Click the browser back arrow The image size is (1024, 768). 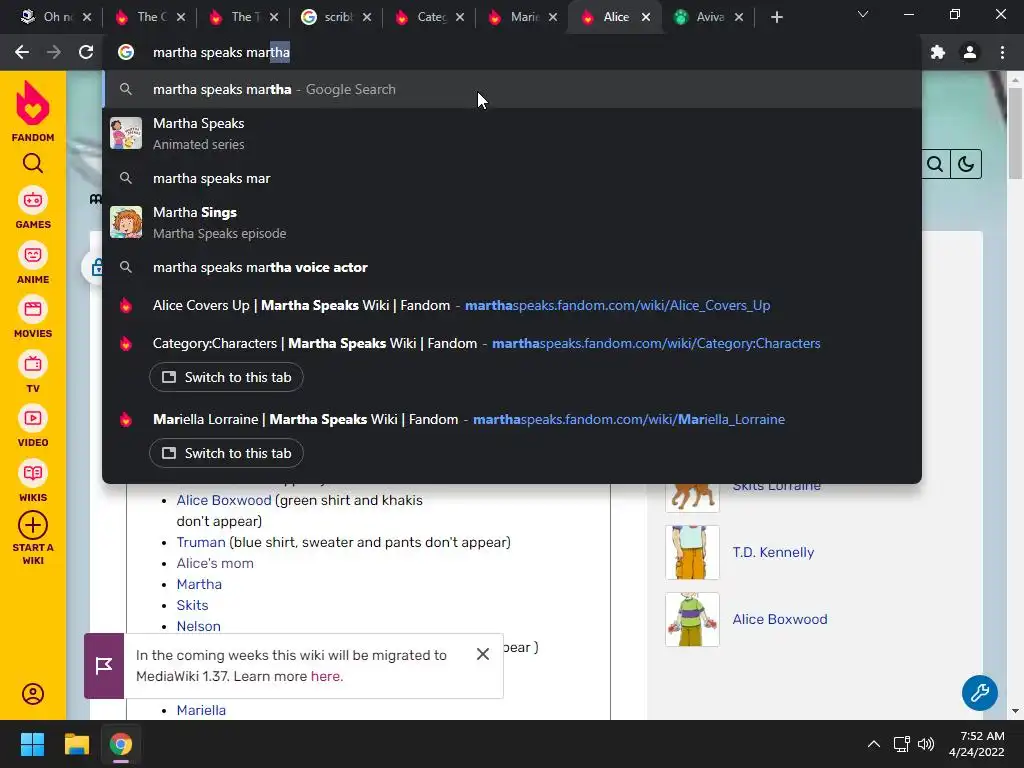click(22, 52)
